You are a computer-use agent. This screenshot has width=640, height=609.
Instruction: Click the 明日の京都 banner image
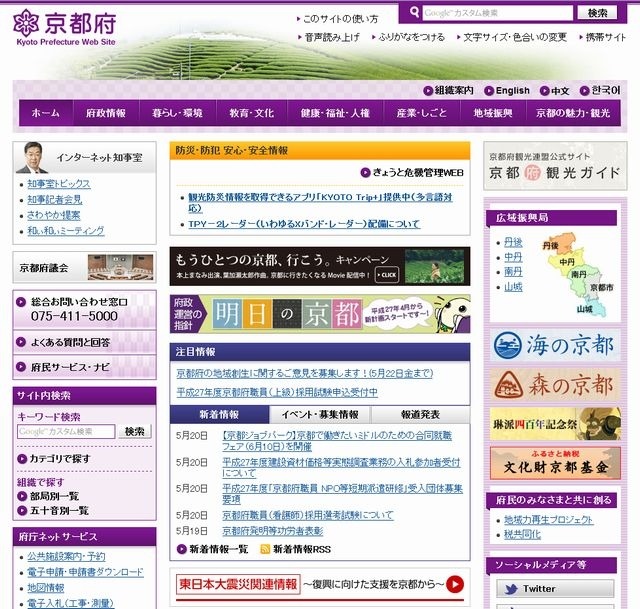tap(319, 315)
